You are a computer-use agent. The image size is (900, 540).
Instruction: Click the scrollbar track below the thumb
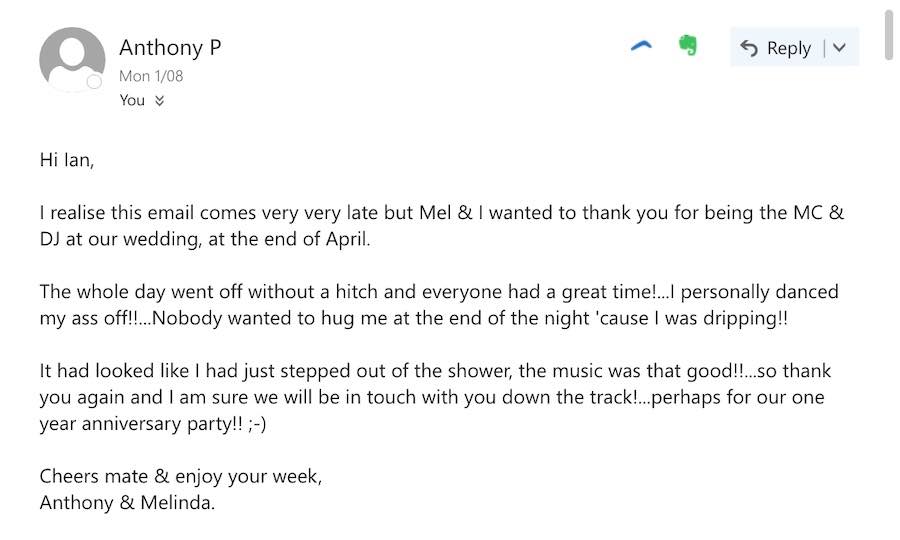click(x=889, y=300)
